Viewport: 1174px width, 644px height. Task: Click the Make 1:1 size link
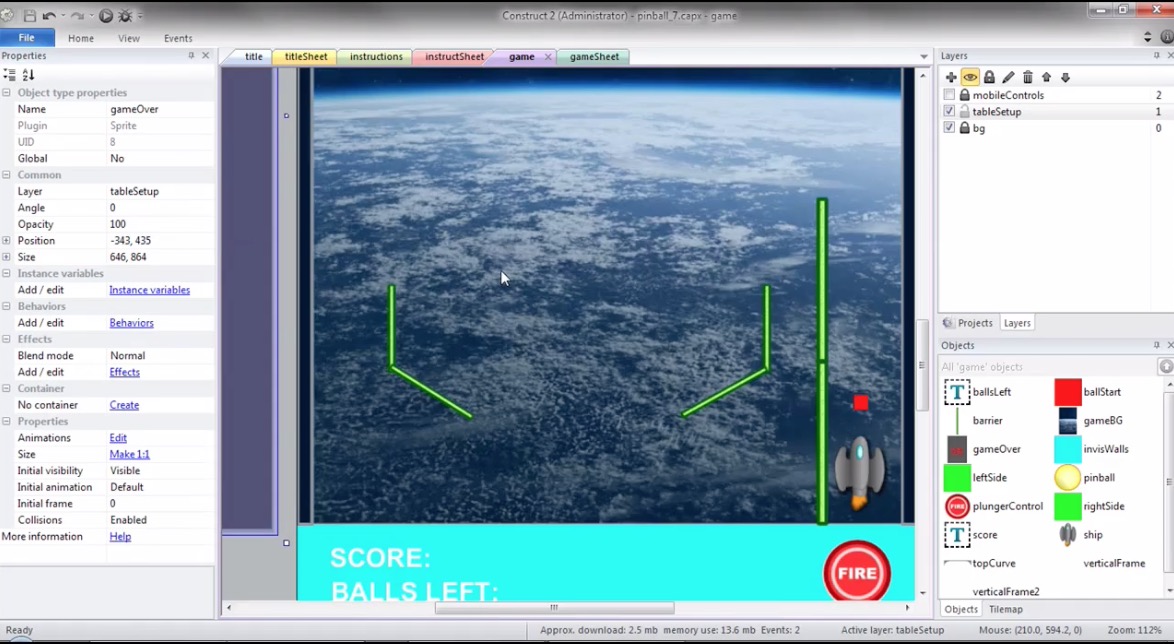129,454
